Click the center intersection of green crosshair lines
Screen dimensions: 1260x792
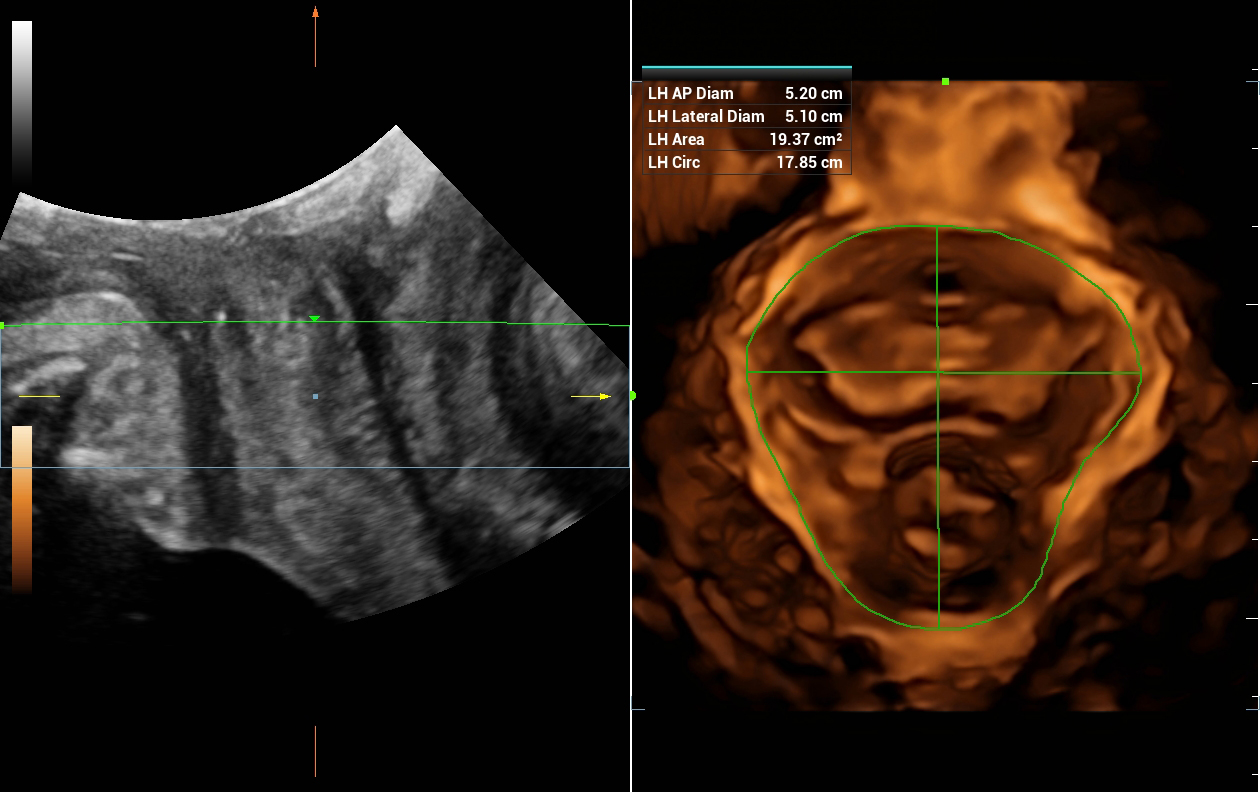(x=937, y=372)
